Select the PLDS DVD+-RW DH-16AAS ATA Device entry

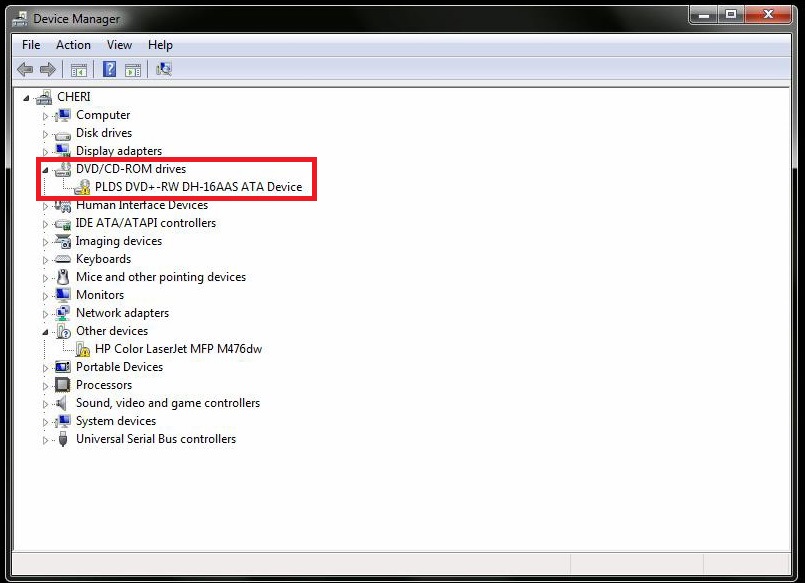pos(199,187)
